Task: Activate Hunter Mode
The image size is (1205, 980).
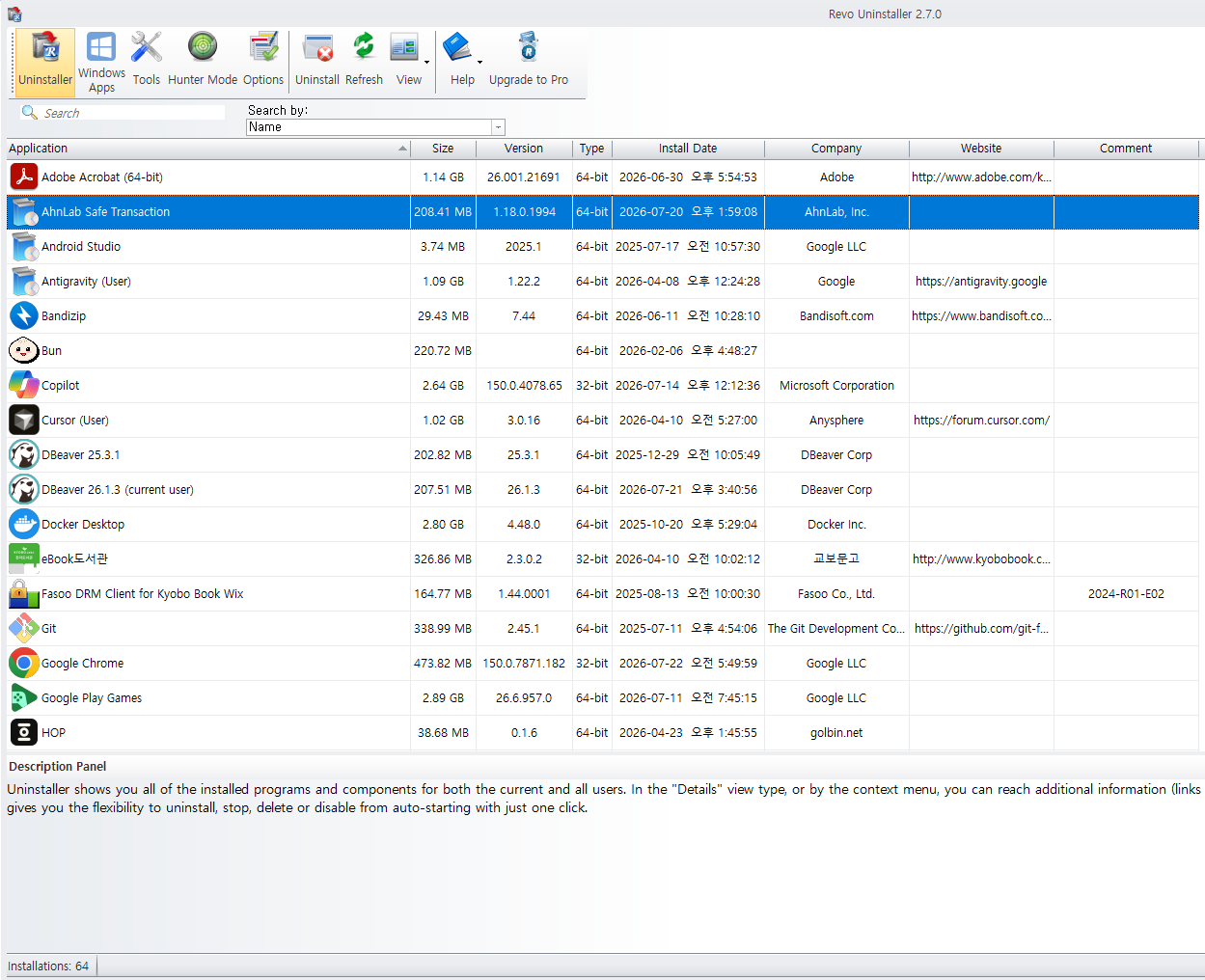Action: click(x=203, y=62)
